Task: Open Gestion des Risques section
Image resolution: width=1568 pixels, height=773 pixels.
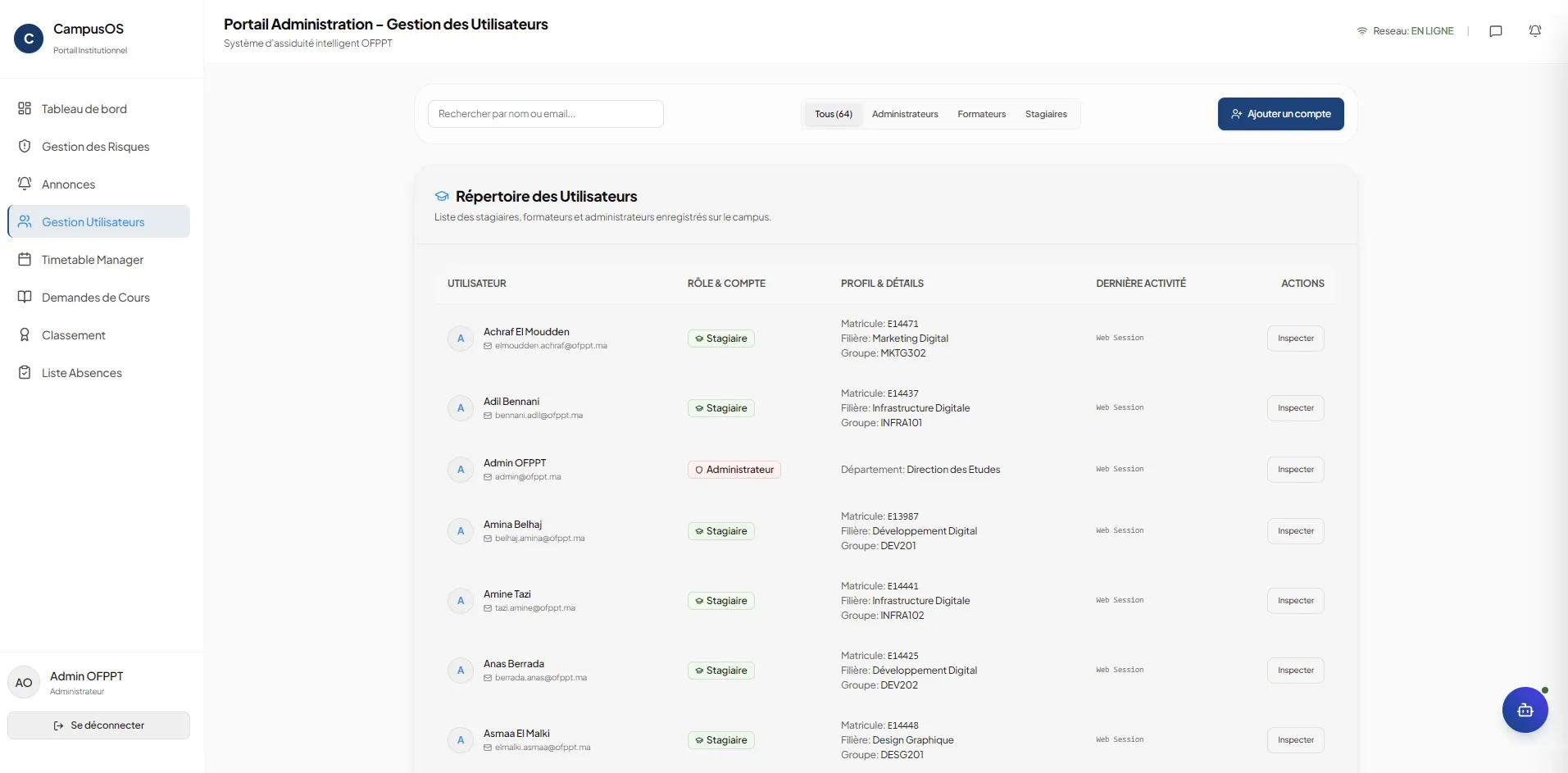Action: 99,147
